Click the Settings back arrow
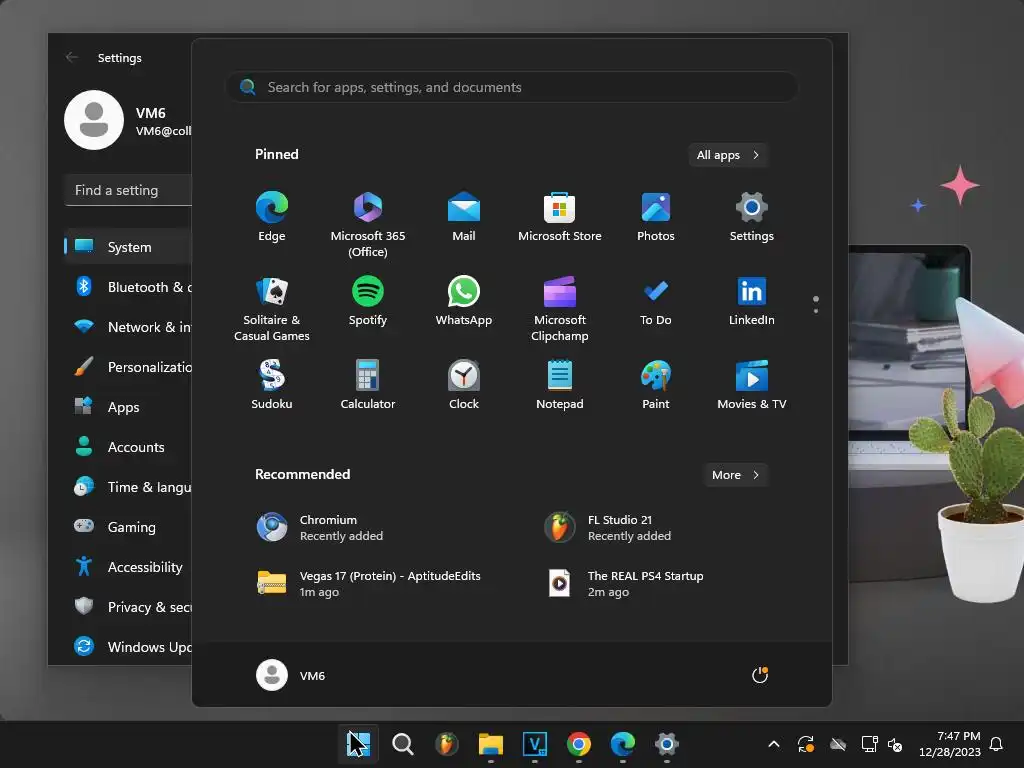Image resolution: width=1024 pixels, height=768 pixels. click(x=72, y=57)
